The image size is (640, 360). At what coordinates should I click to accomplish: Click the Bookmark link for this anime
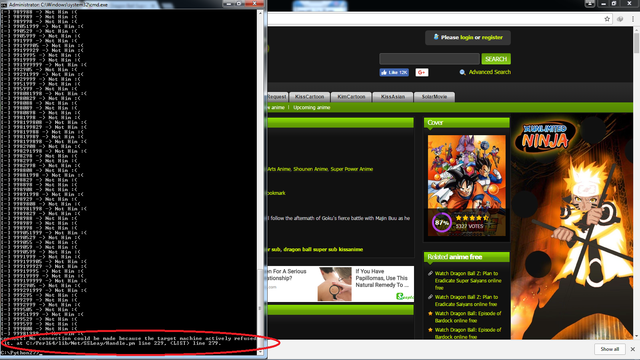pos(276,193)
